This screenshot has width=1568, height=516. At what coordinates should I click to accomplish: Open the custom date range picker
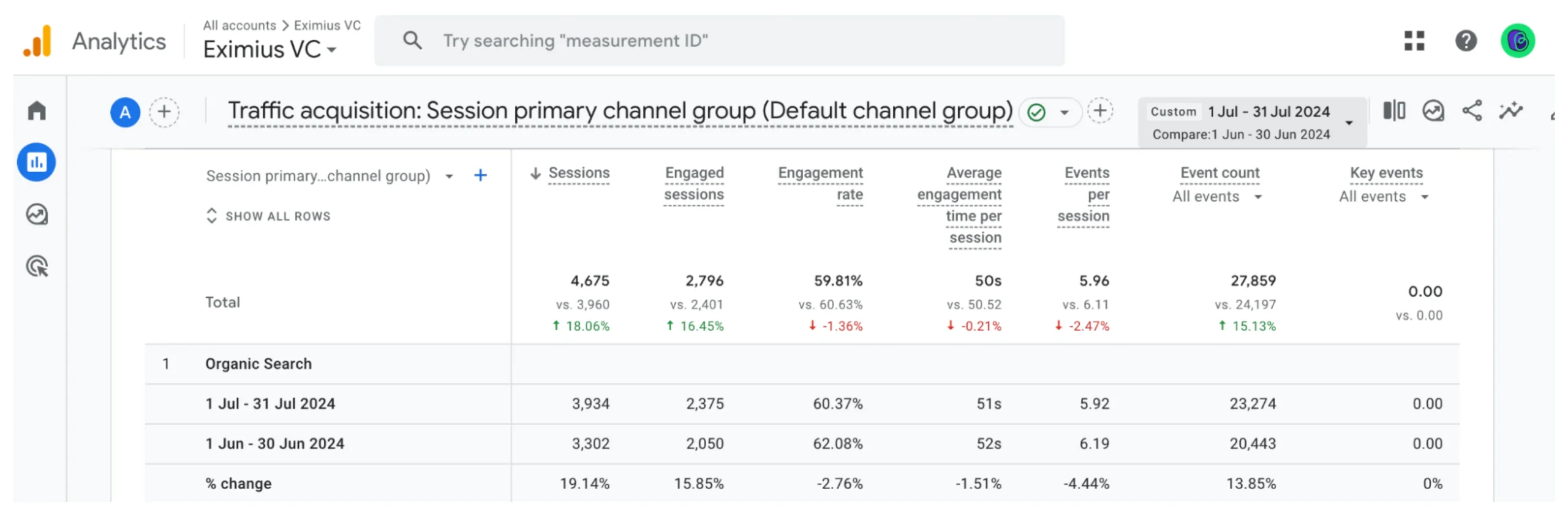pyautogui.click(x=1252, y=123)
